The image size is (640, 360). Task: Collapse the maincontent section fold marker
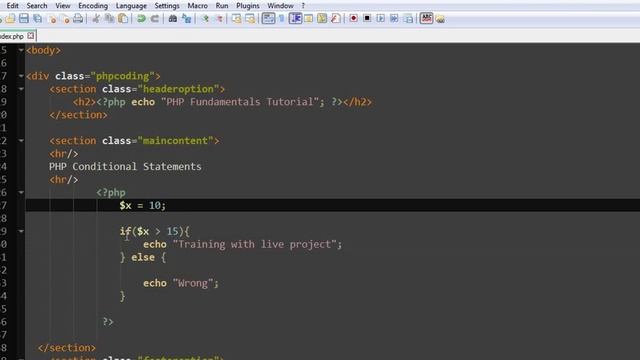[x=21, y=141]
